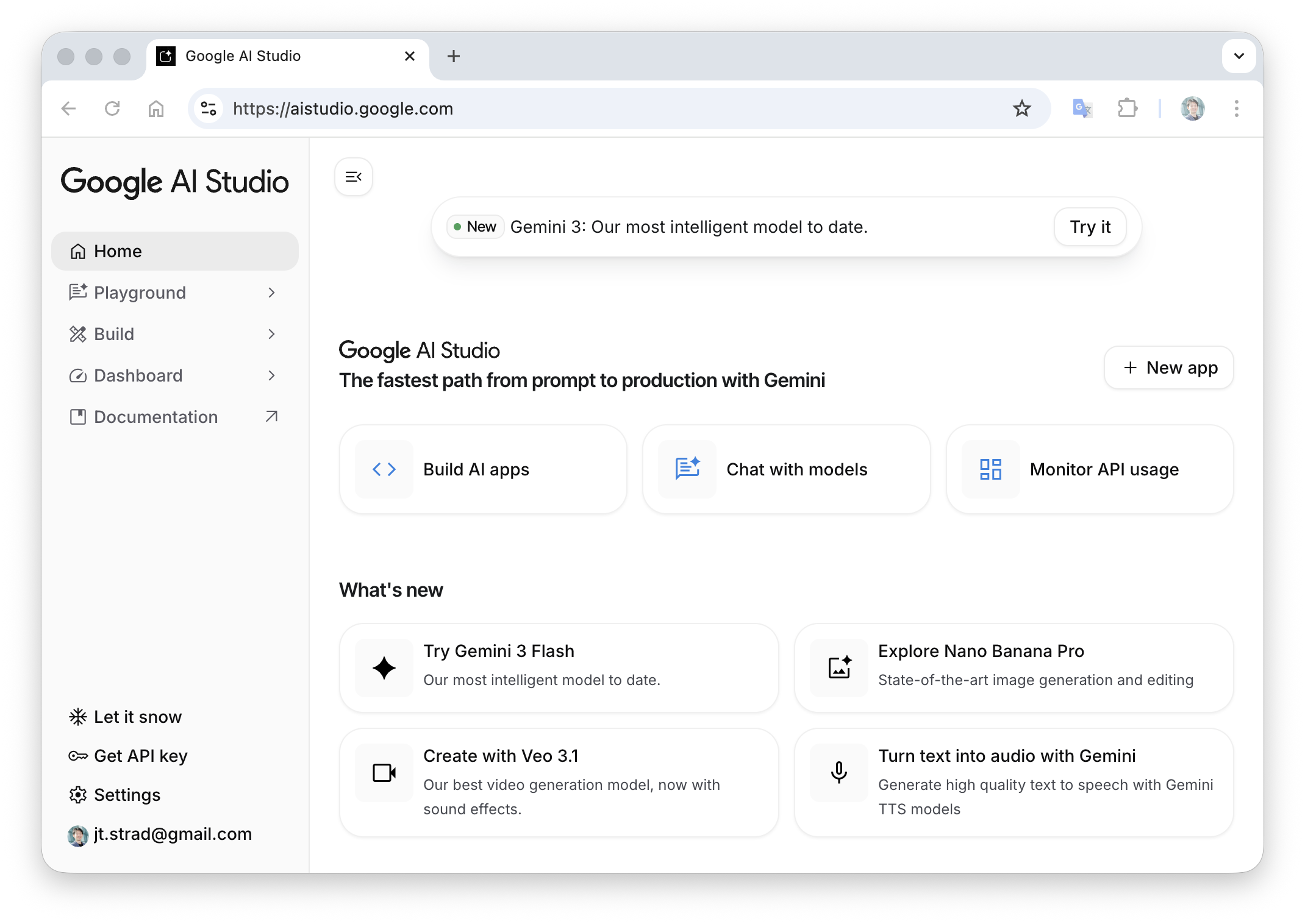This screenshot has height=924, width=1305.
Task: Expand the Playground menu chevron
Action: [271, 293]
